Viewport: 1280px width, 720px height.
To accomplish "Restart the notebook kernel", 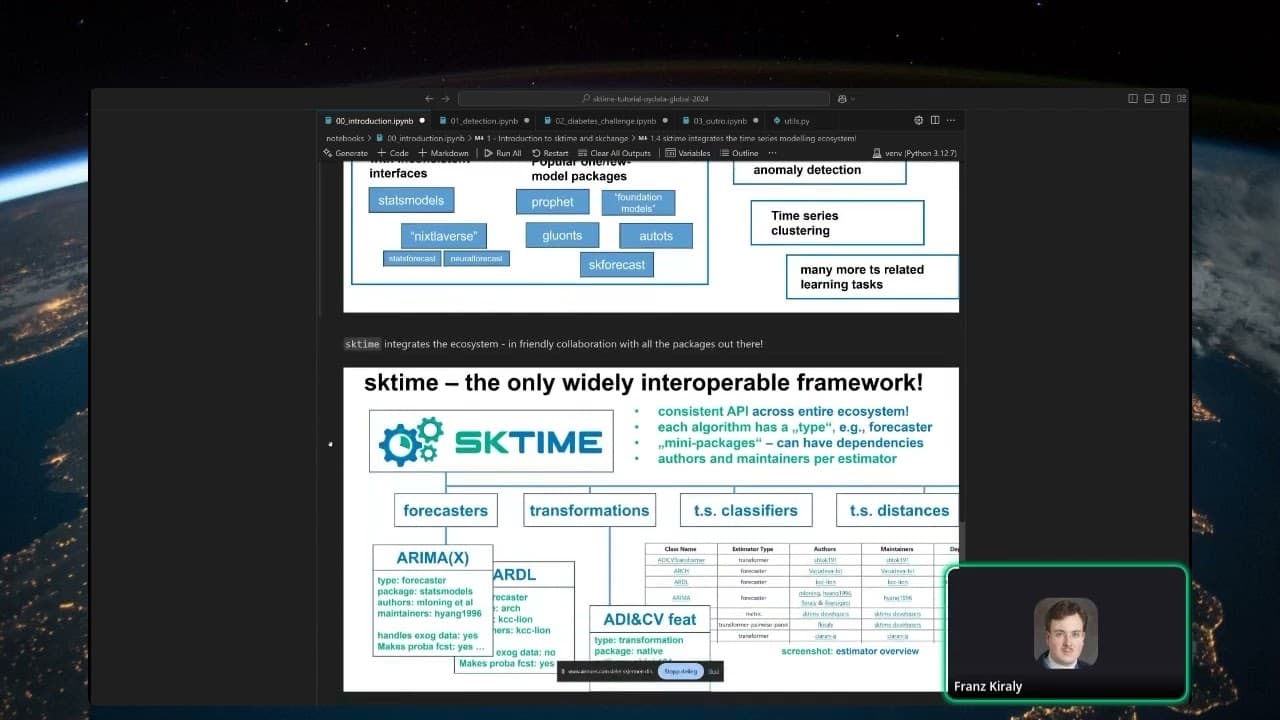I will point(550,153).
